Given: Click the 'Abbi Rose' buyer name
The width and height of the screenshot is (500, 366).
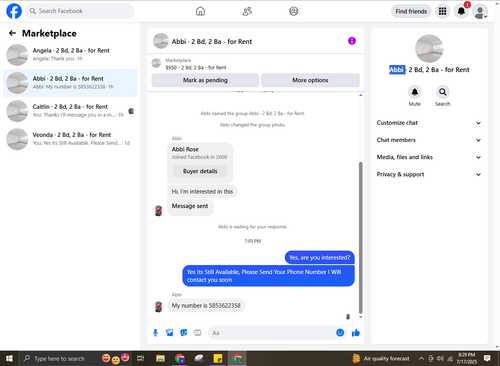Looking at the screenshot, I should tap(185, 149).
